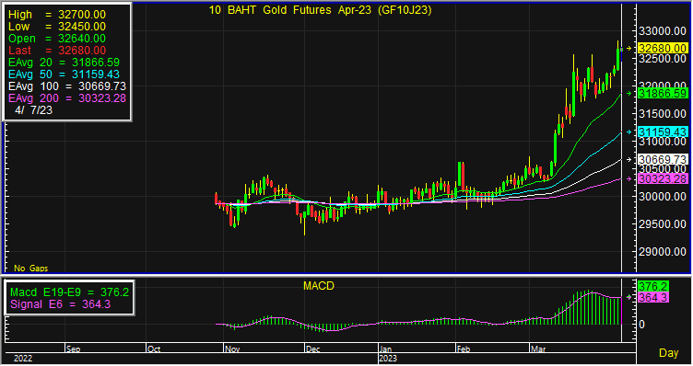Select the High = 32700.00 value

point(57,15)
